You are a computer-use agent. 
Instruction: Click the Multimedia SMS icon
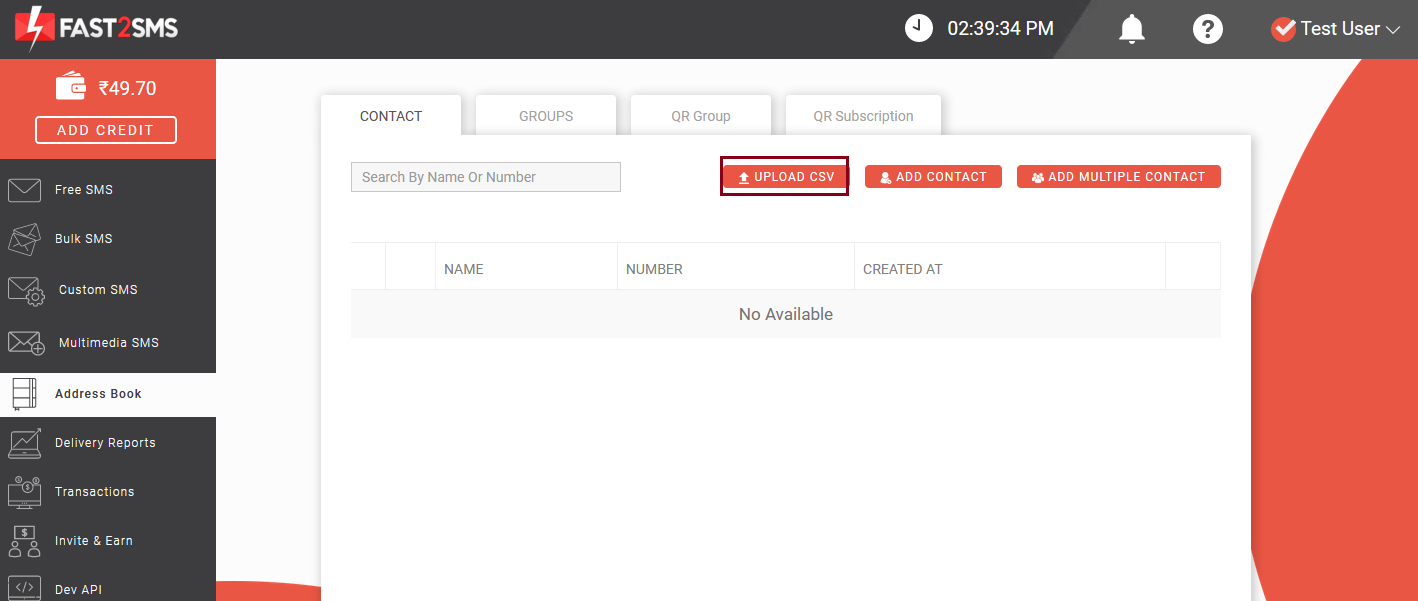click(26, 343)
